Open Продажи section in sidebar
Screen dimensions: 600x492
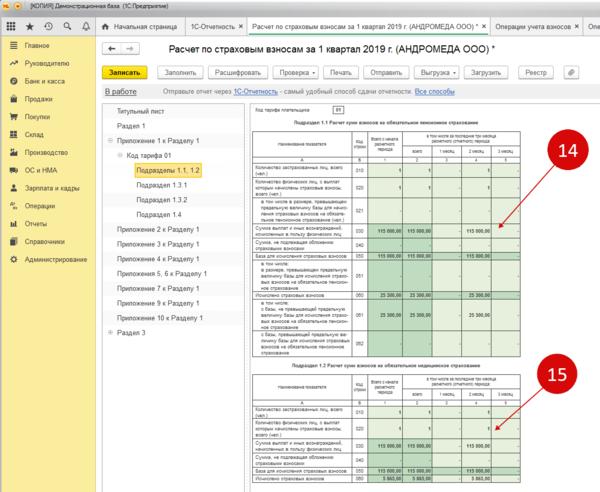click(38, 99)
